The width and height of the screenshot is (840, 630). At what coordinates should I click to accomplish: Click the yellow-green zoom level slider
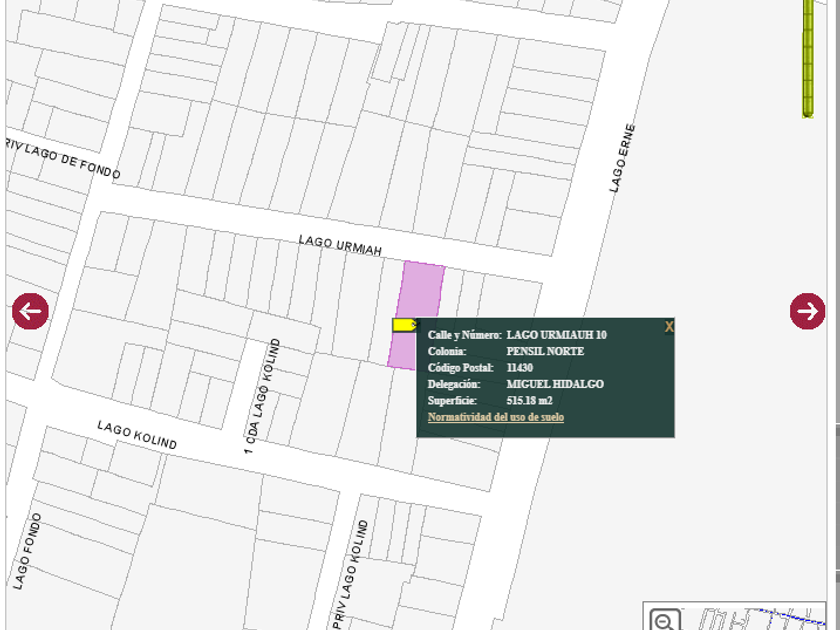point(808,58)
